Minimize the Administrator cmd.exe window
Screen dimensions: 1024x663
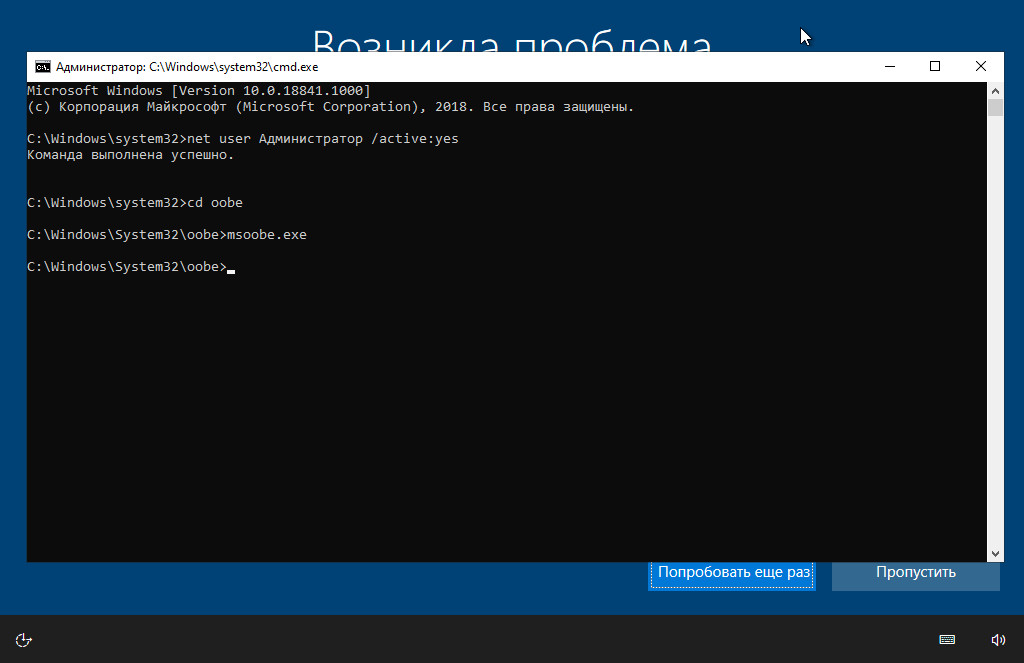889,67
